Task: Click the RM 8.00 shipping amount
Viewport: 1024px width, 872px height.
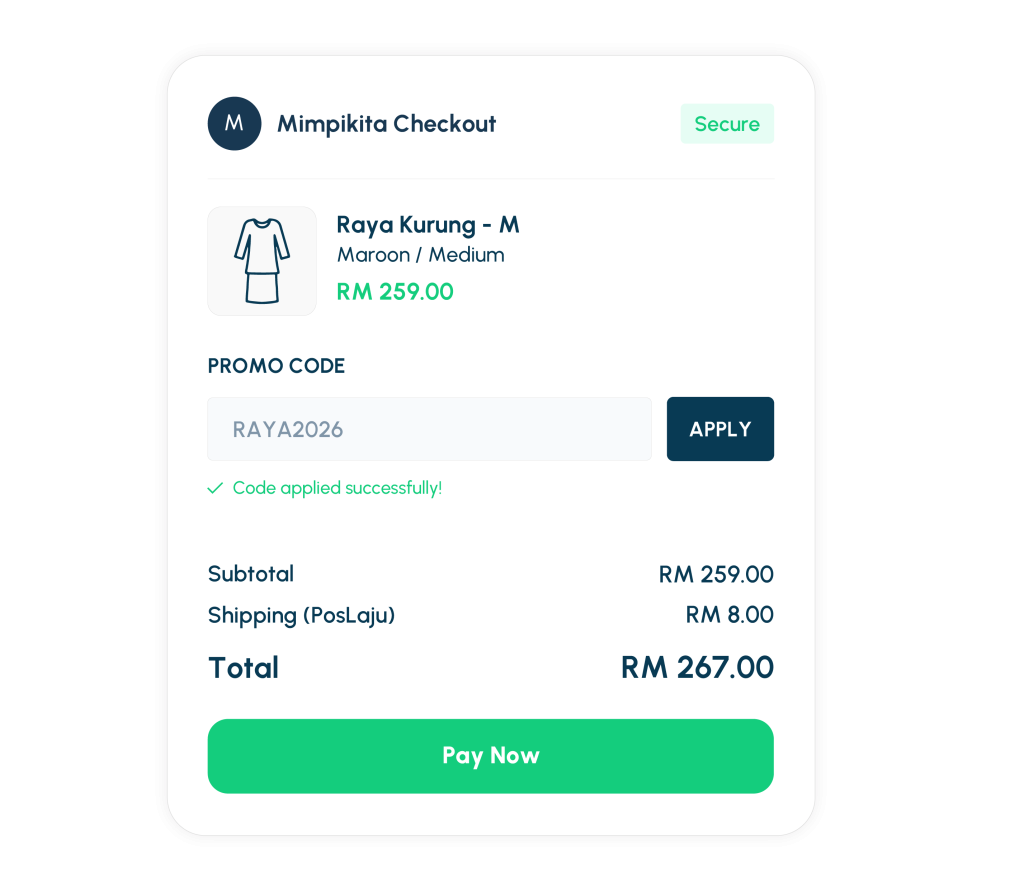Action: [x=729, y=615]
